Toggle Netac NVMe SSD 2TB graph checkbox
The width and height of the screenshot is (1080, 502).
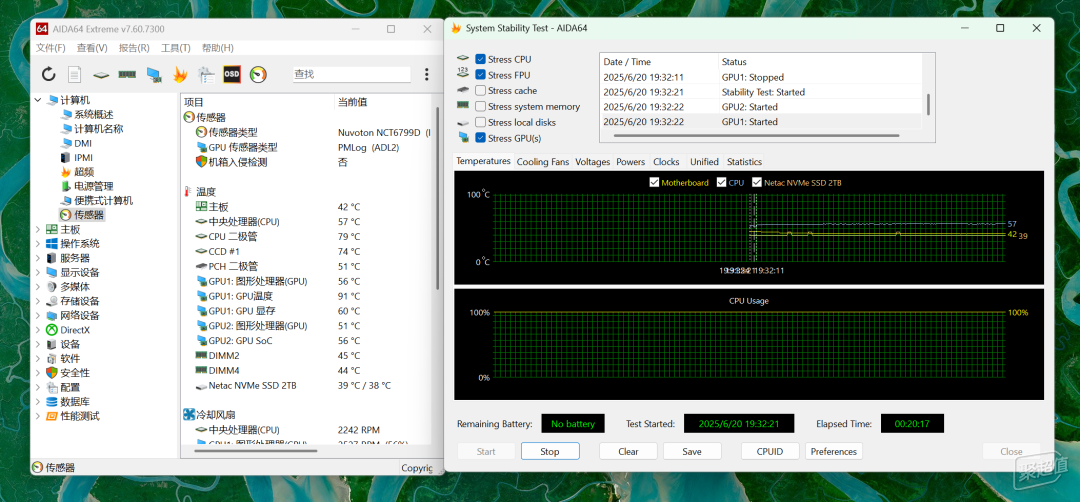(757, 182)
